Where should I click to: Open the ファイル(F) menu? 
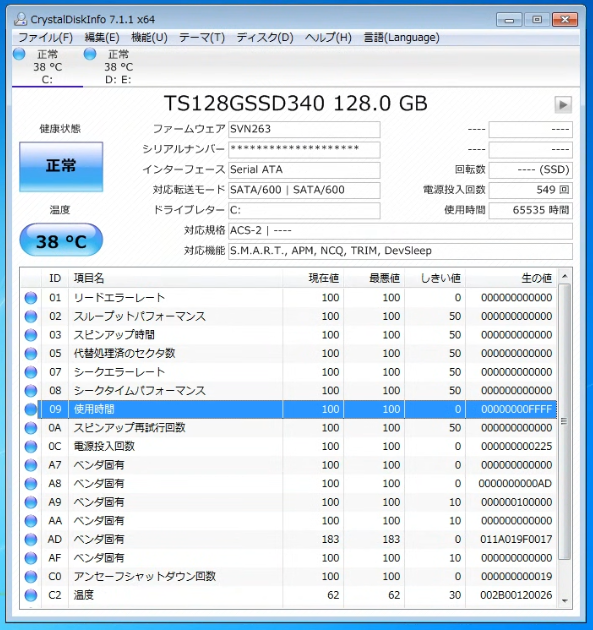tap(45, 38)
